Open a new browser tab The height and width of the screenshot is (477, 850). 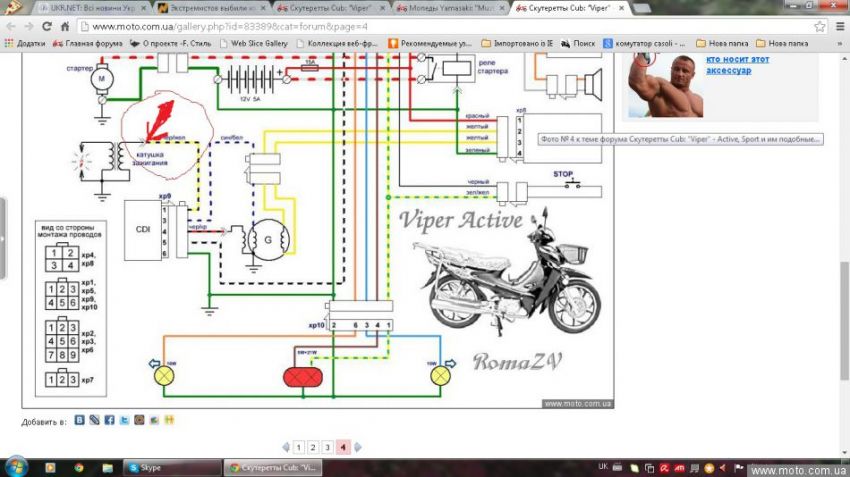tap(642, 8)
